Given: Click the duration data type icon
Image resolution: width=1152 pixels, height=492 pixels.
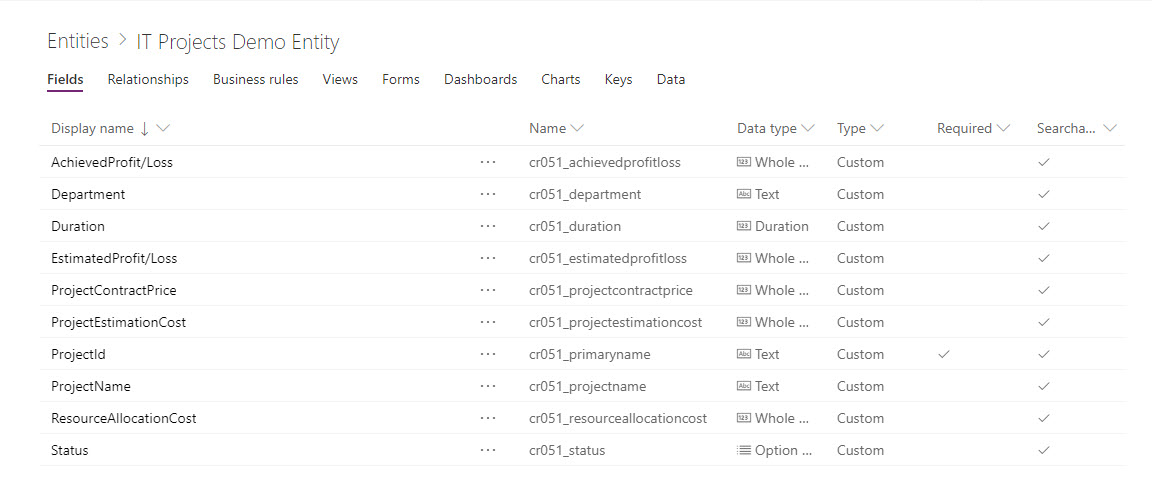Looking at the screenshot, I should pos(743,226).
